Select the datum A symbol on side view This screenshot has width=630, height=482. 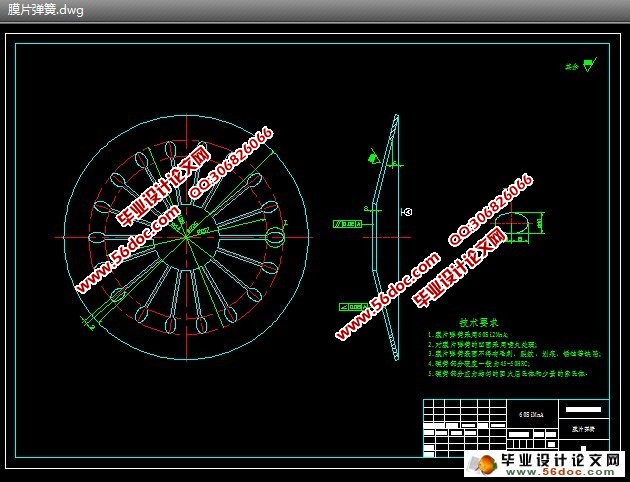[407, 212]
